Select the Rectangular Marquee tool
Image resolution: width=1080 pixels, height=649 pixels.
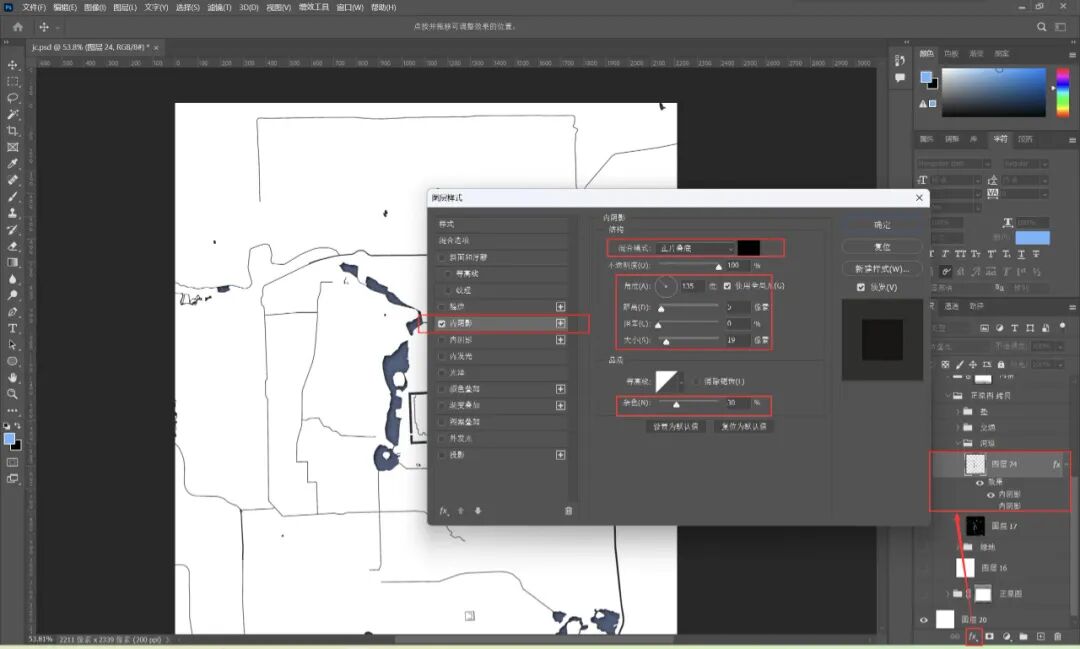point(12,81)
